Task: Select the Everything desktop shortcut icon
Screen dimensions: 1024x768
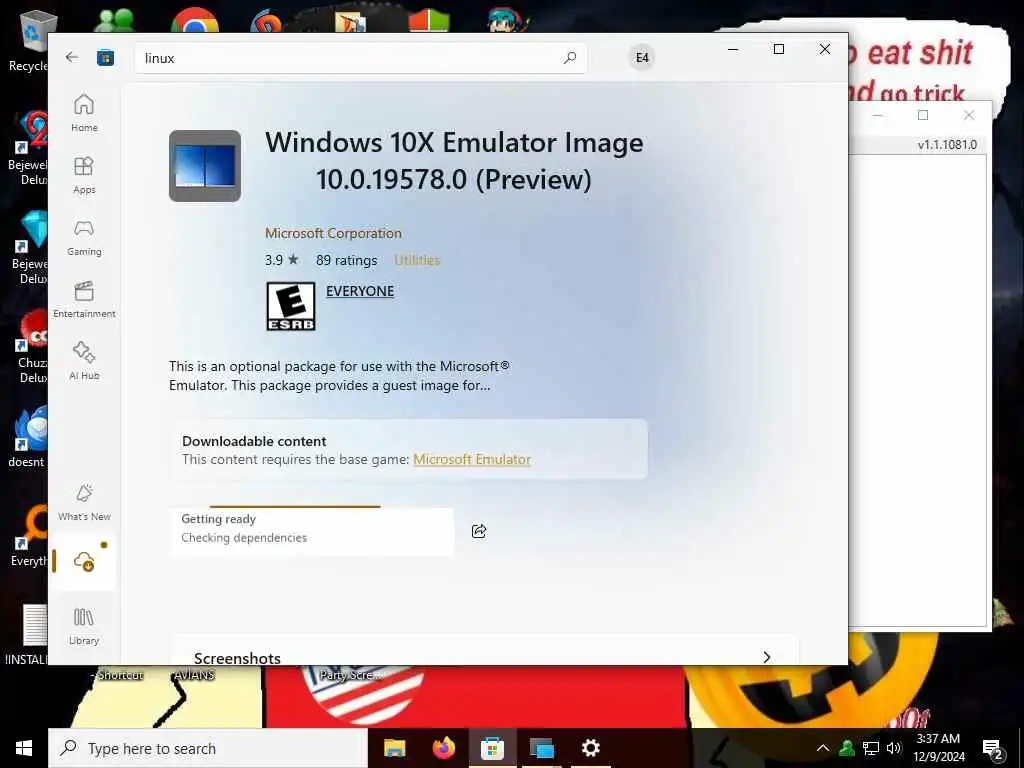Action: (x=29, y=536)
